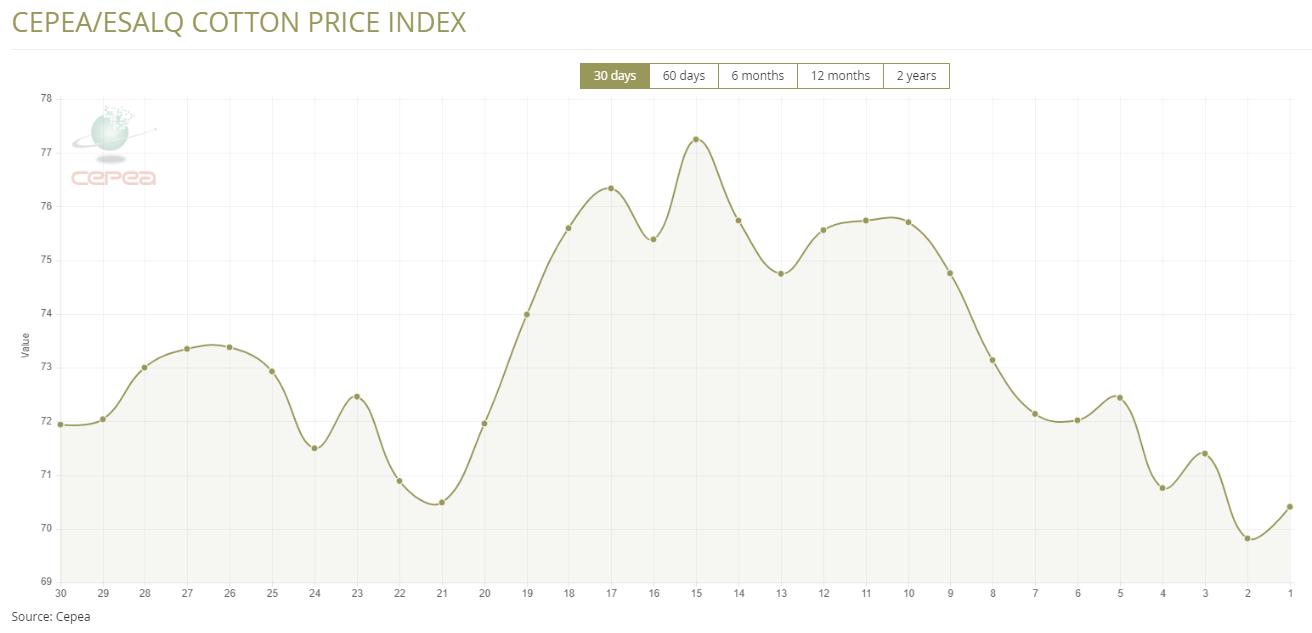Select the data point at day 23
Screen dimensions: 1312x633
[x=357, y=397]
